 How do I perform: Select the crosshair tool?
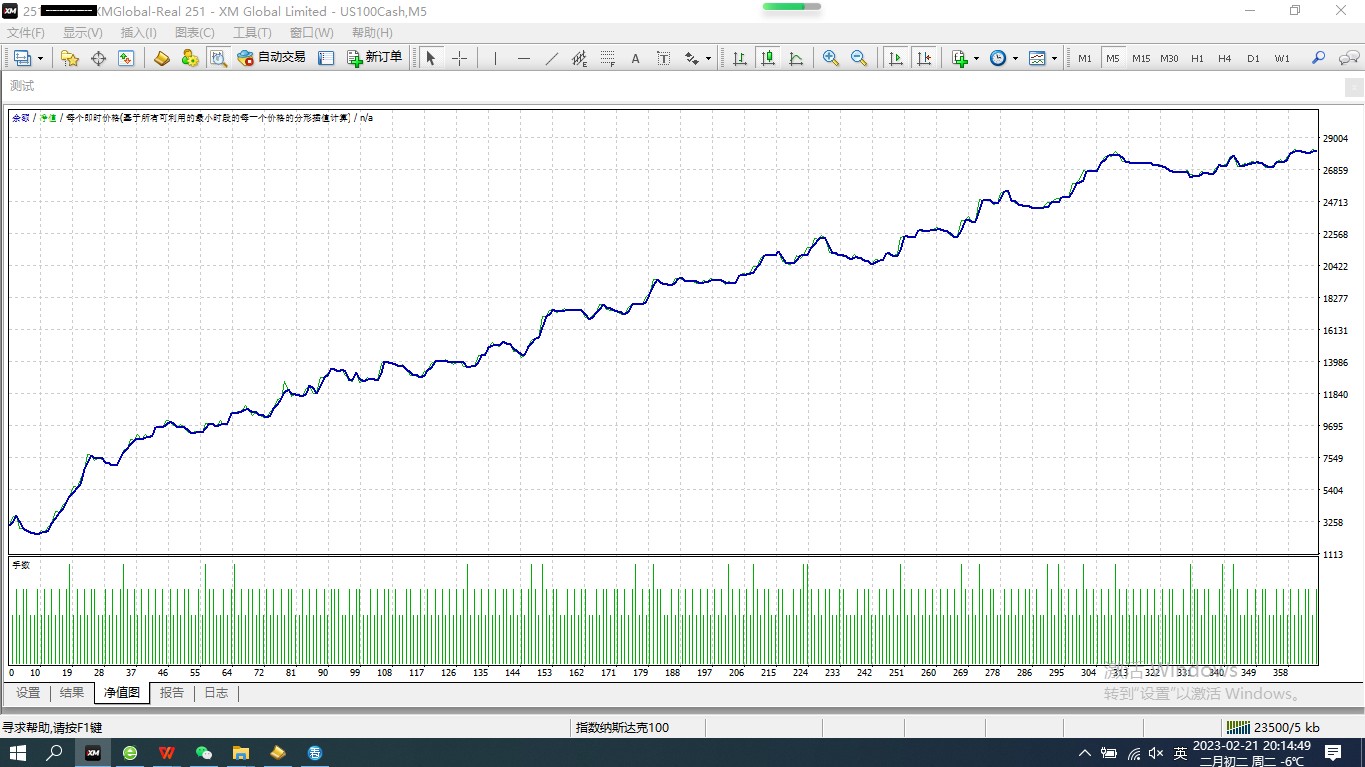point(459,58)
